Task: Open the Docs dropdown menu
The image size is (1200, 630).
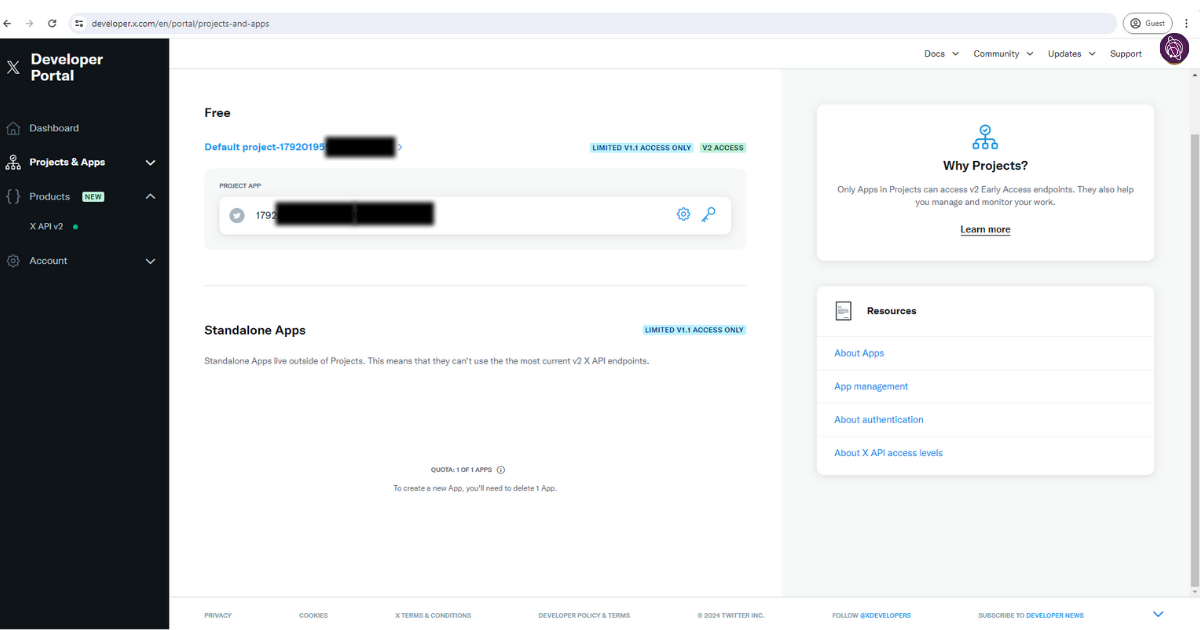Action: coord(941,54)
